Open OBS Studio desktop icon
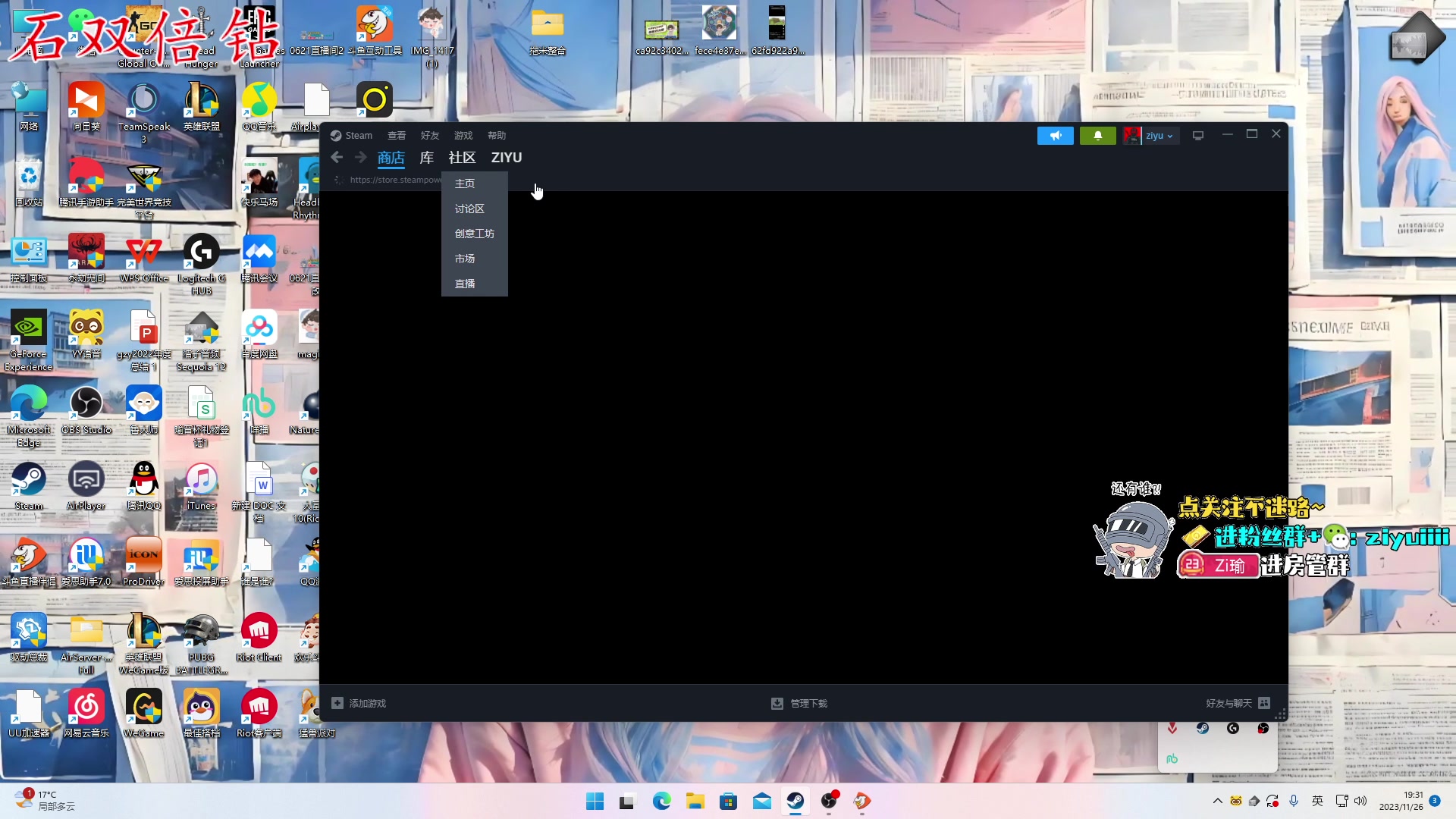Viewport: 1456px width, 819px height. pyautogui.click(x=86, y=410)
